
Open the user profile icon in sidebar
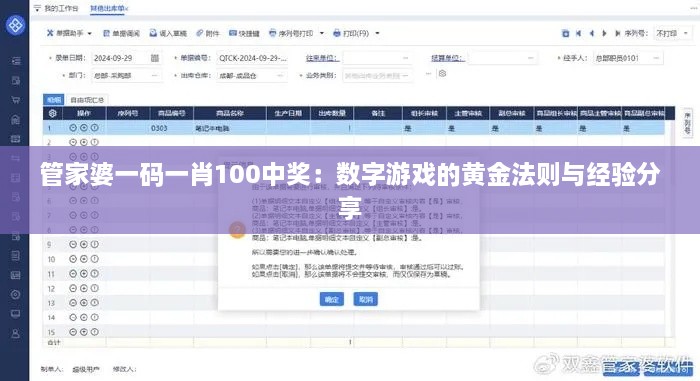point(16,334)
